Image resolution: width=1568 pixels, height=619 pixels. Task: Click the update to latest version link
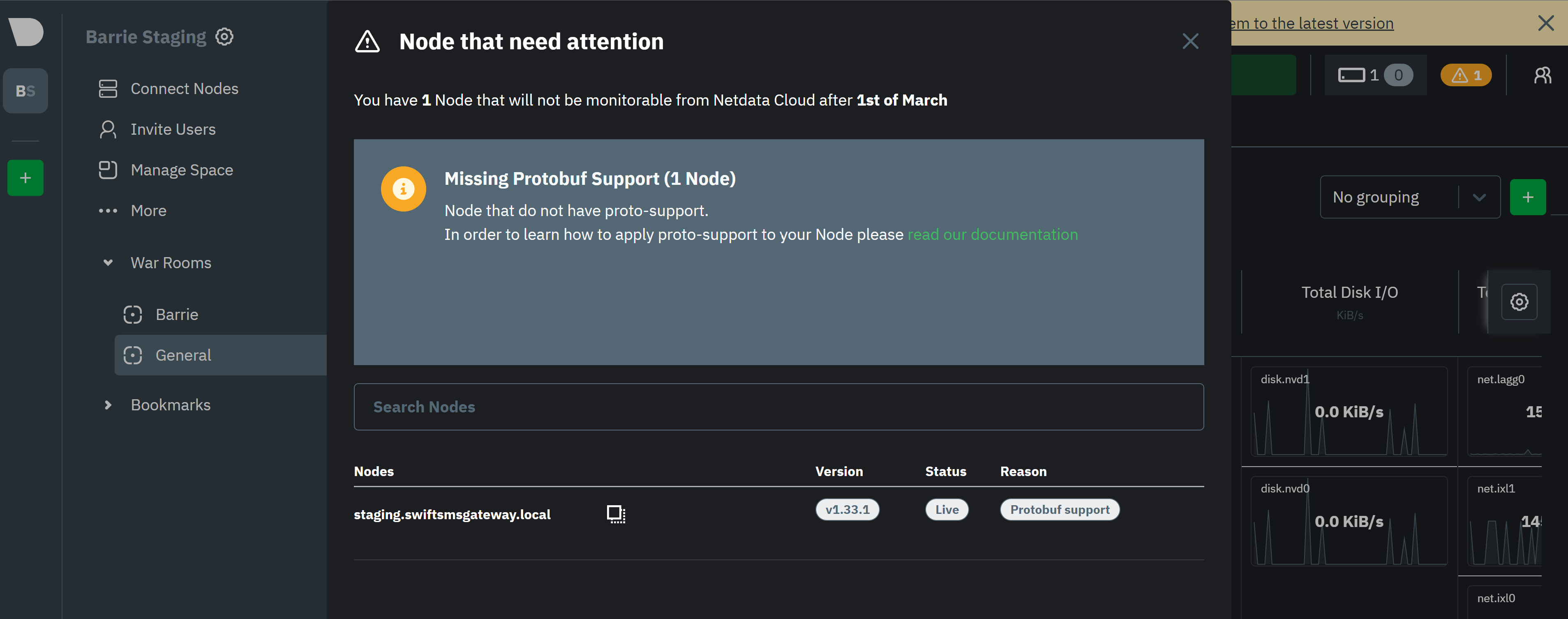pyautogui.click(x=1311, y=23)
